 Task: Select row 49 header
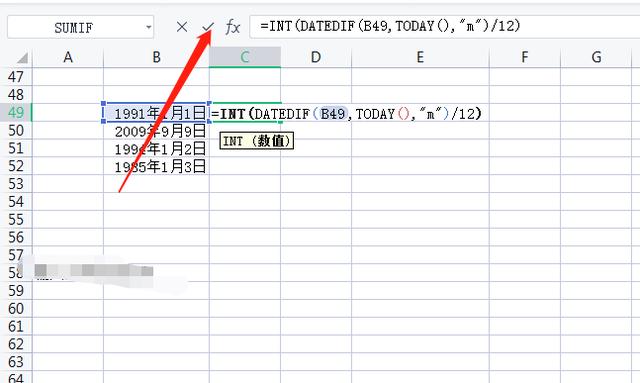16,112
